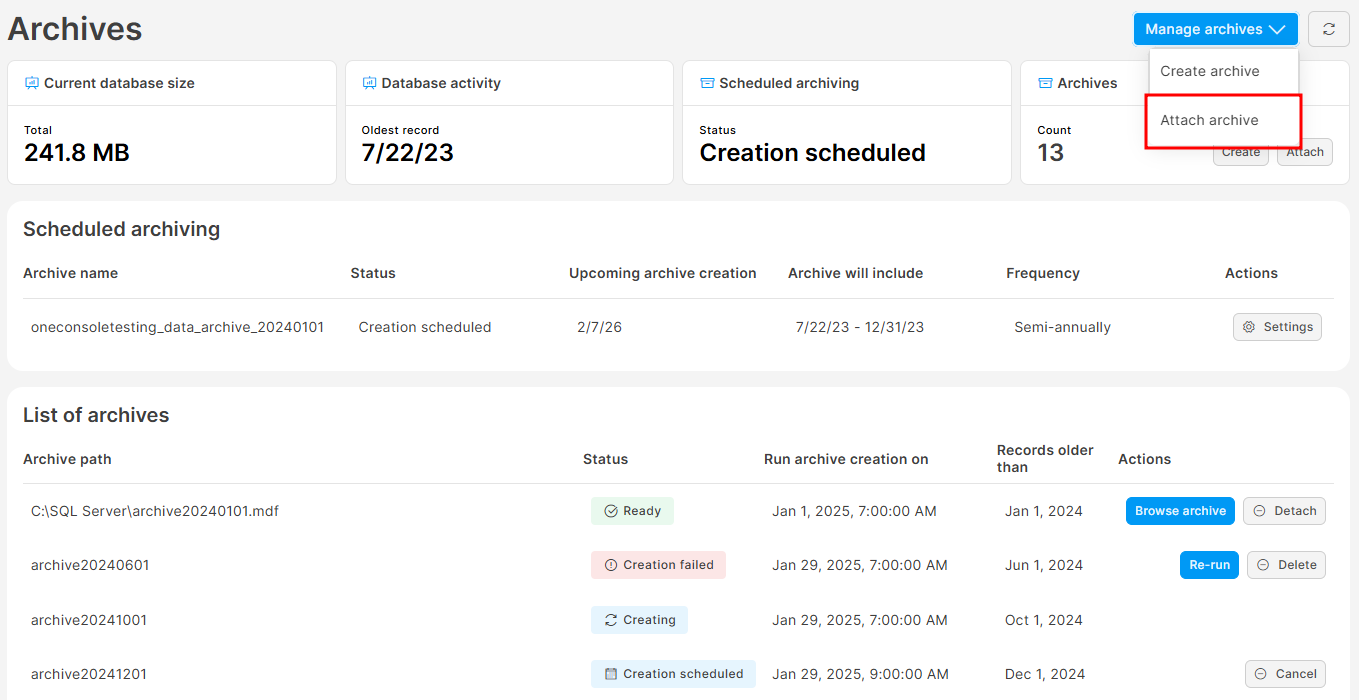
Task: Click the refresh icon button
Action: point(1328,29)
